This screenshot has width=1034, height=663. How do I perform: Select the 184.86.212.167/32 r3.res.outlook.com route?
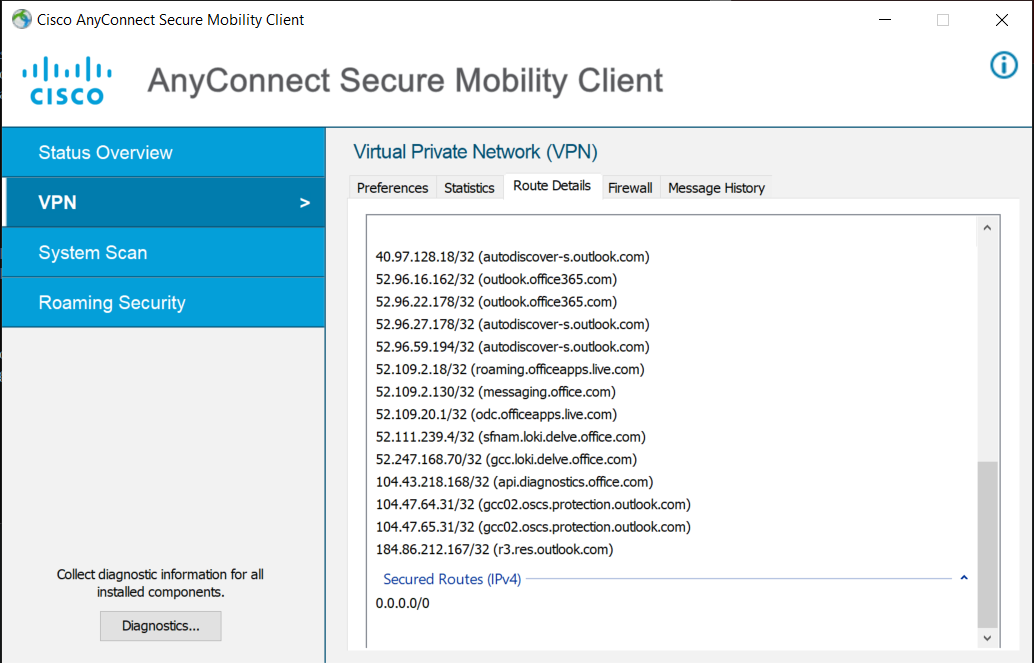pos(495,549)
